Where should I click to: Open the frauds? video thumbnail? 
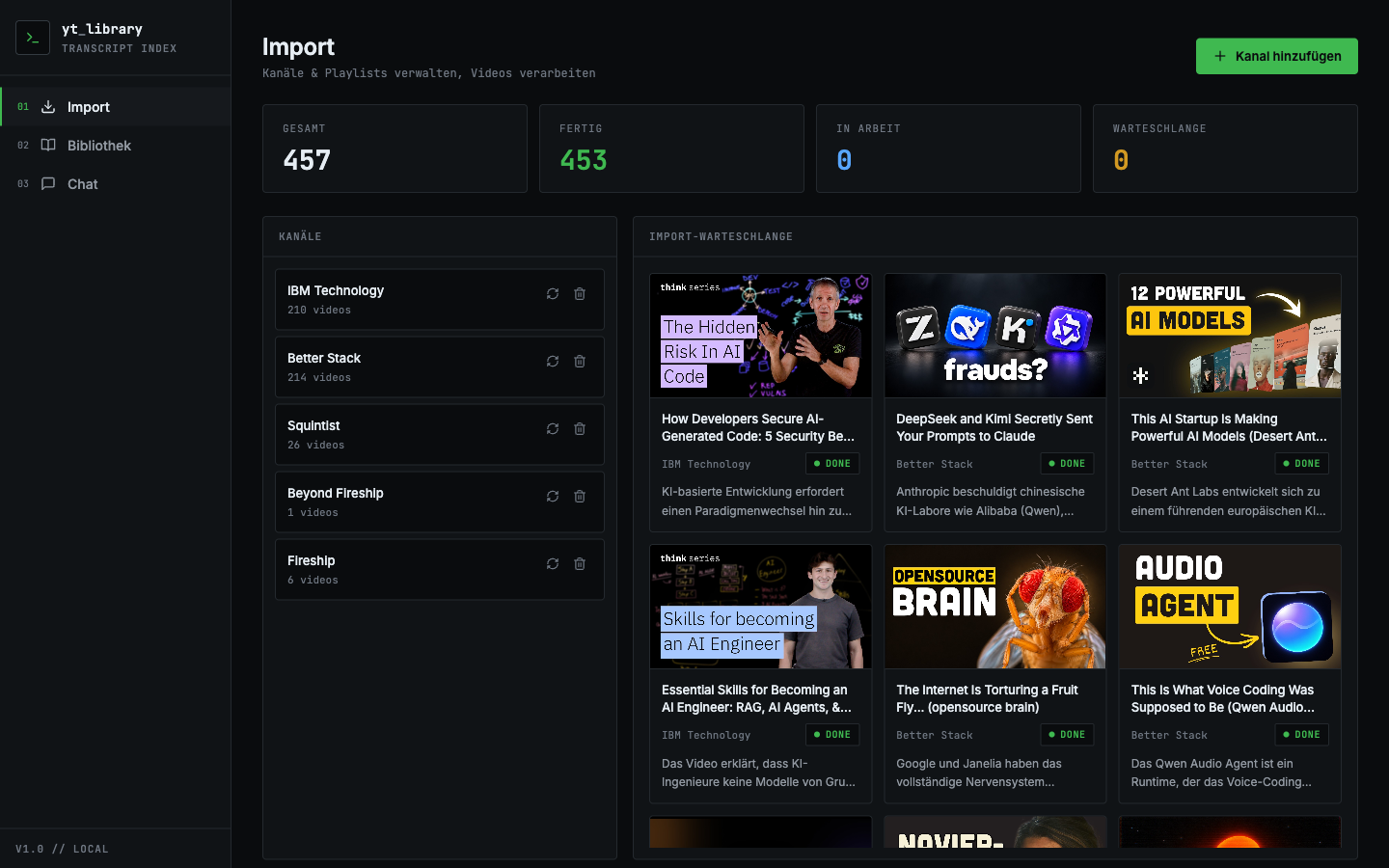pyautogui.click(x=995, y=336)
